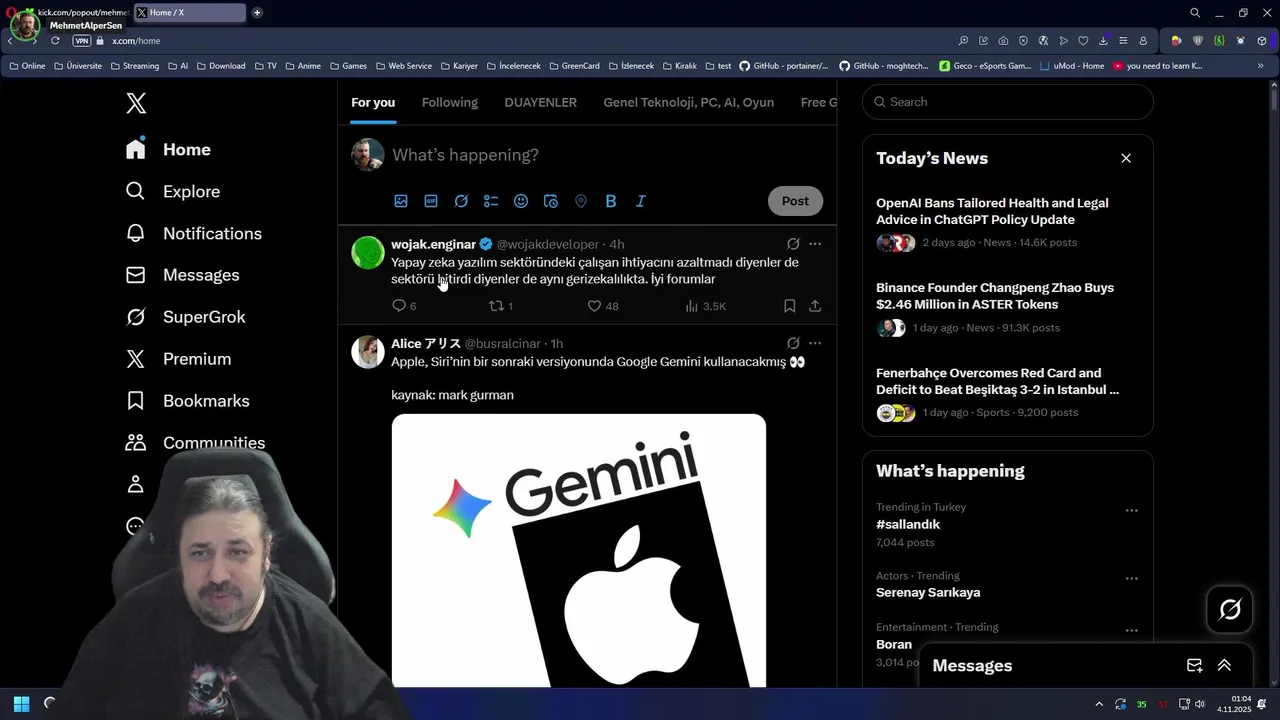Click the Grok icon in composer toolbar
The width and height of the screenshot is (1280, 720).
click(461, 201)
